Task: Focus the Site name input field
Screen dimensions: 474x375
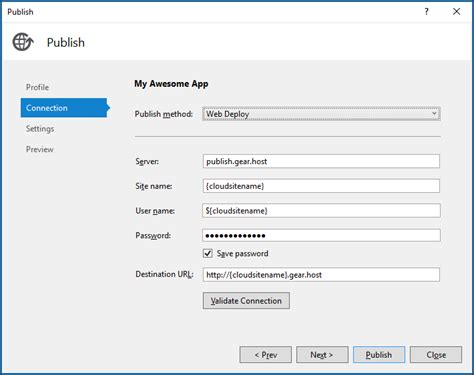Action: tap(321, 186)
